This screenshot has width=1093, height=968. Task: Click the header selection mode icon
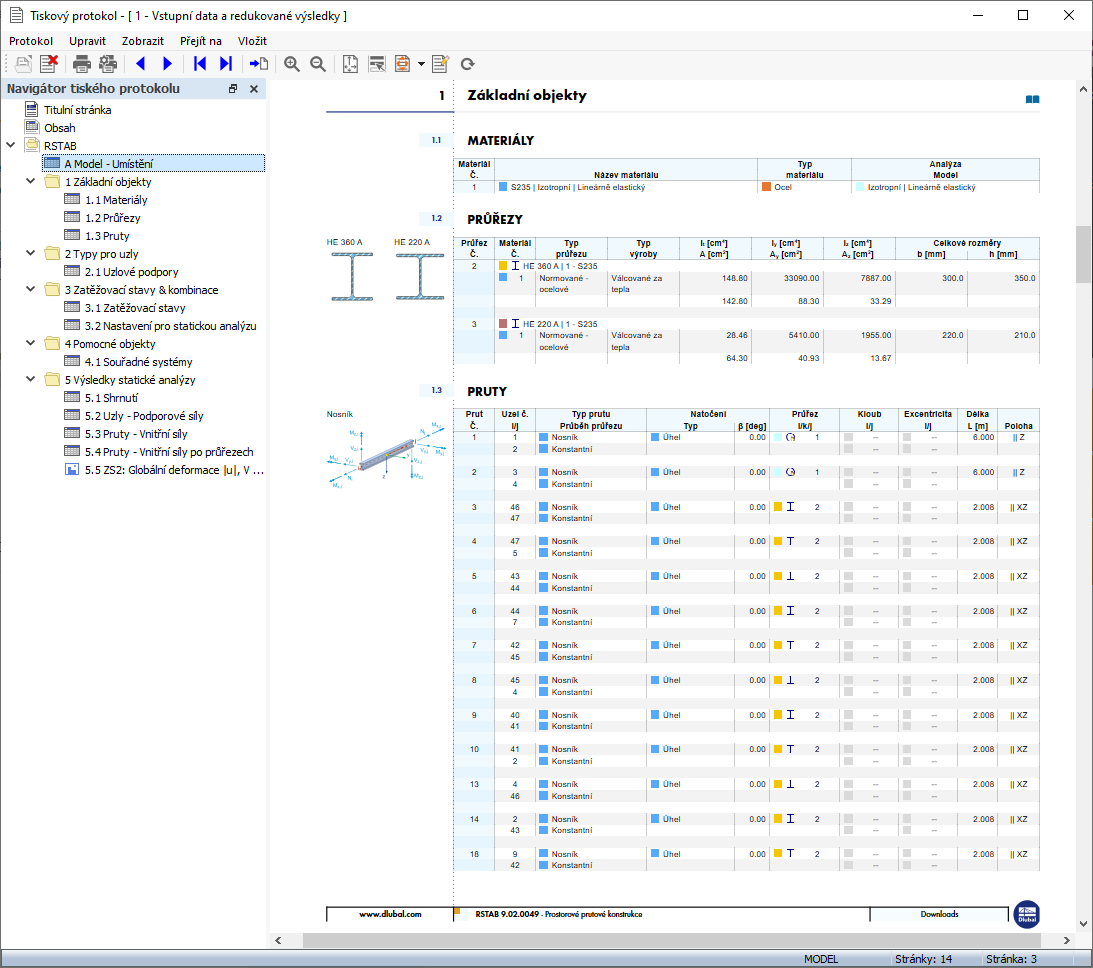pyautogui.click(x=377, y=64)
